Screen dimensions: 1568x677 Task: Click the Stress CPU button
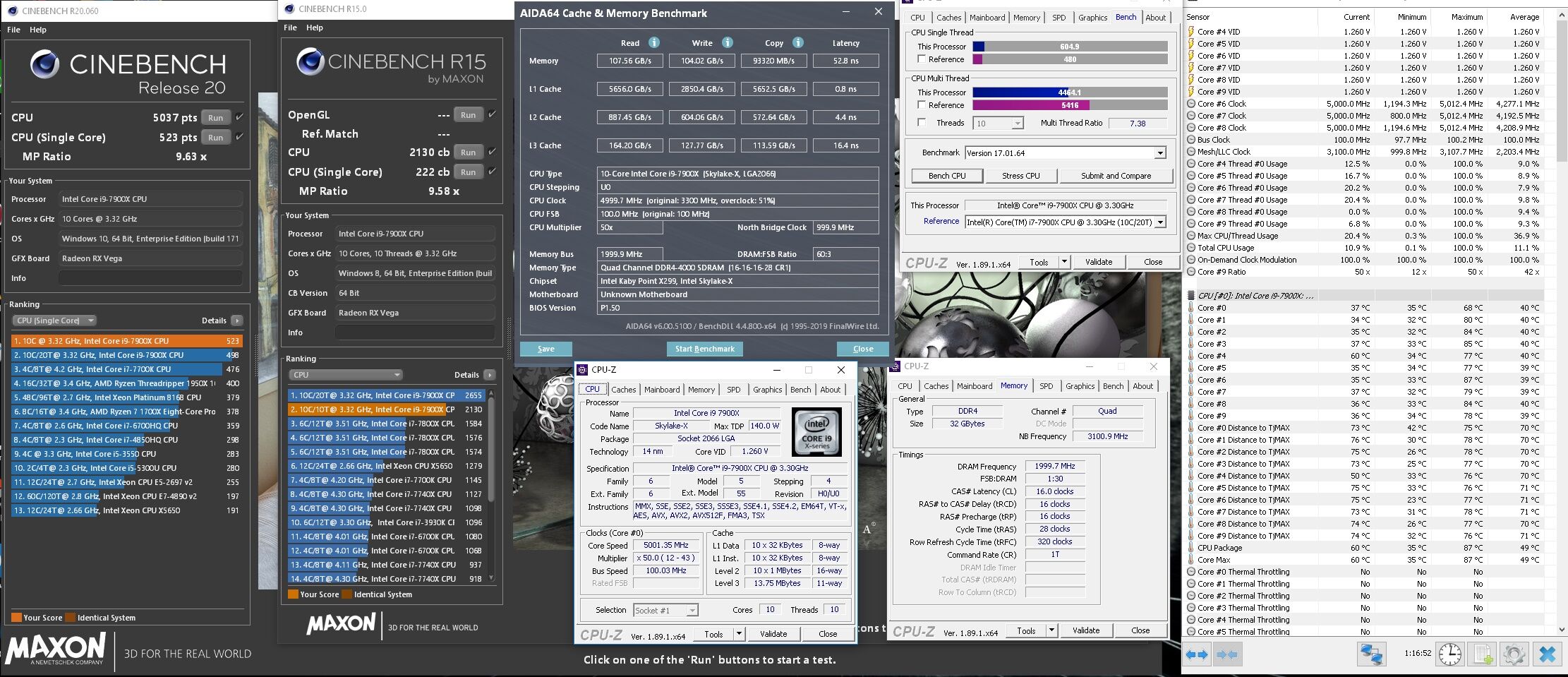click(1020, 176)
